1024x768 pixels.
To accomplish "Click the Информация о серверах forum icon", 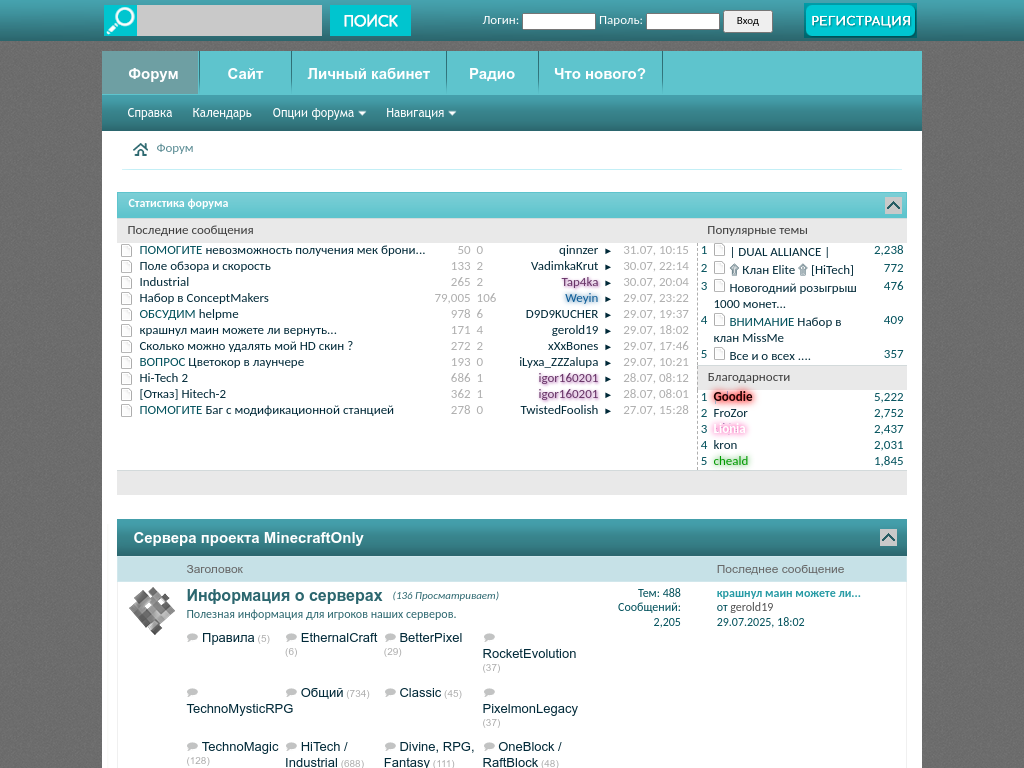I will (x=152, y=610).
